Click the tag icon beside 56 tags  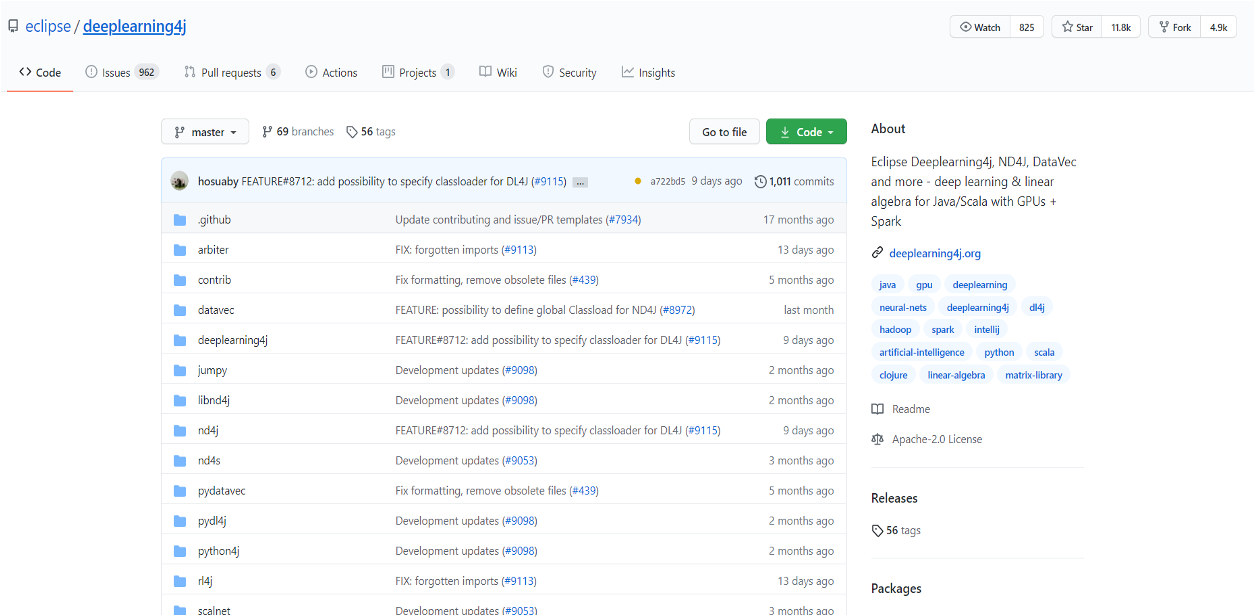[x=352, y=132]
